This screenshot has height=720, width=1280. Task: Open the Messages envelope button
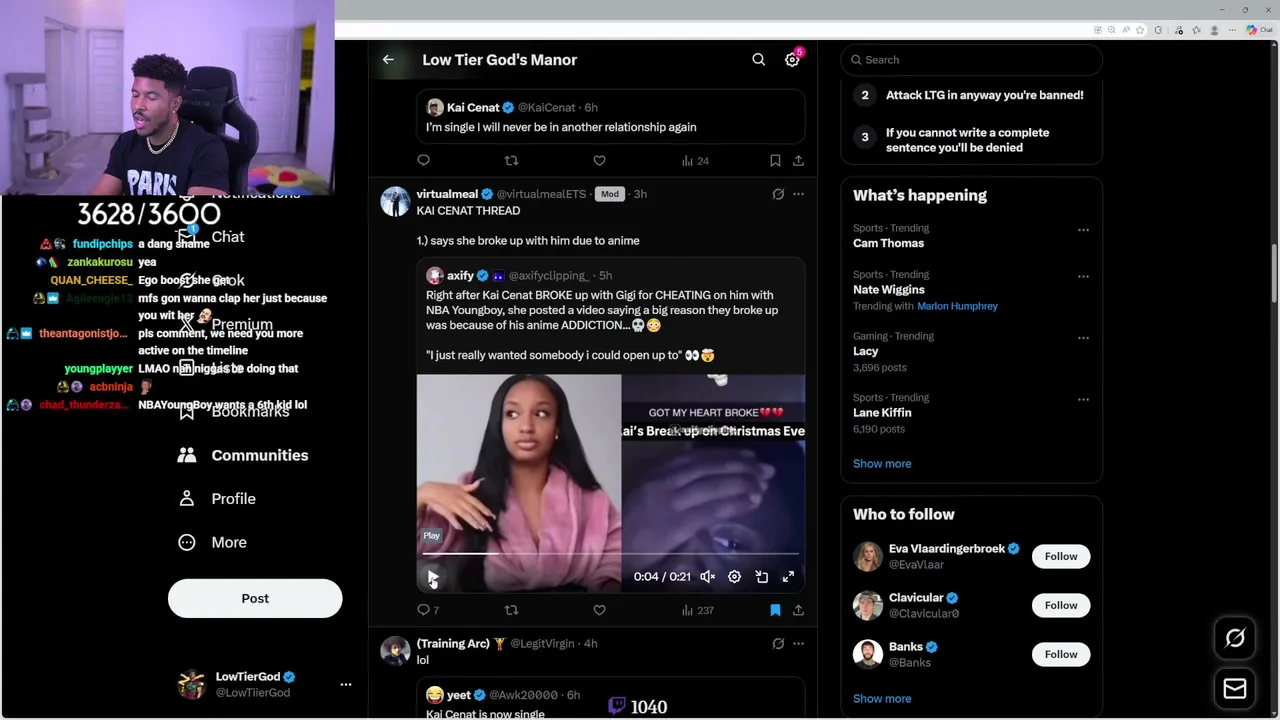pyautogui.click(x=1235, y=689)
